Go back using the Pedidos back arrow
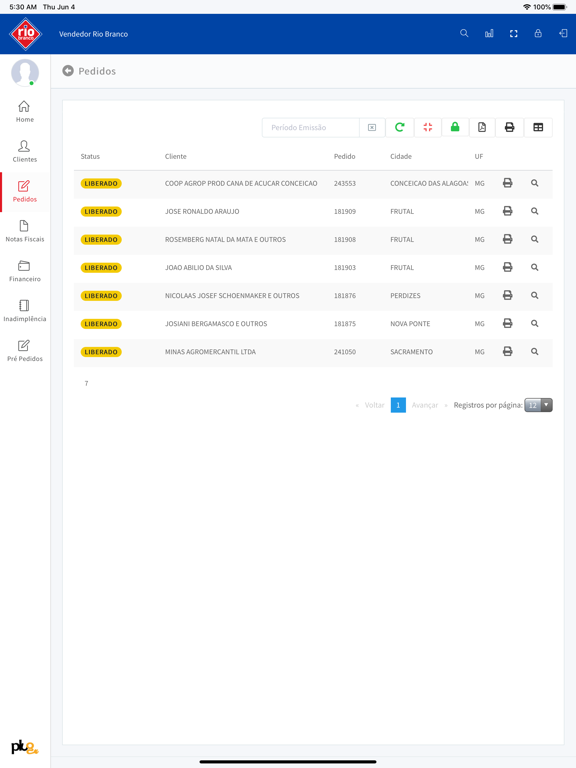 point(68,71)
